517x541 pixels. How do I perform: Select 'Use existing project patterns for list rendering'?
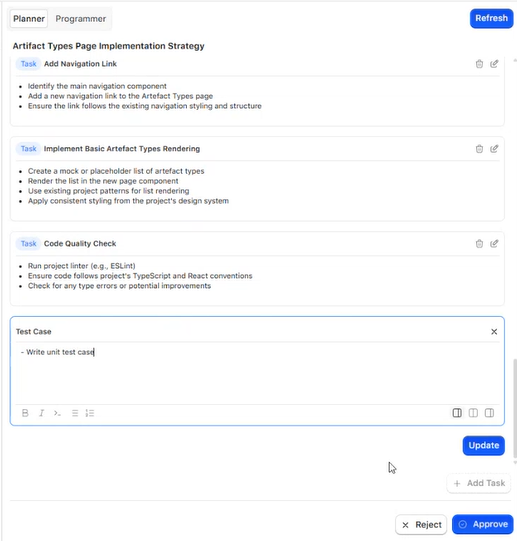point(108,191)
